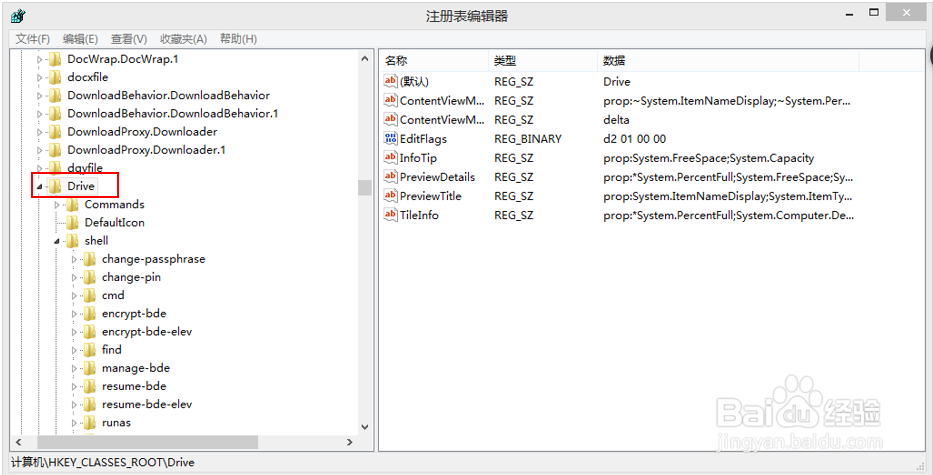Open the 收藏夹(A) menu

pos(183,39)
